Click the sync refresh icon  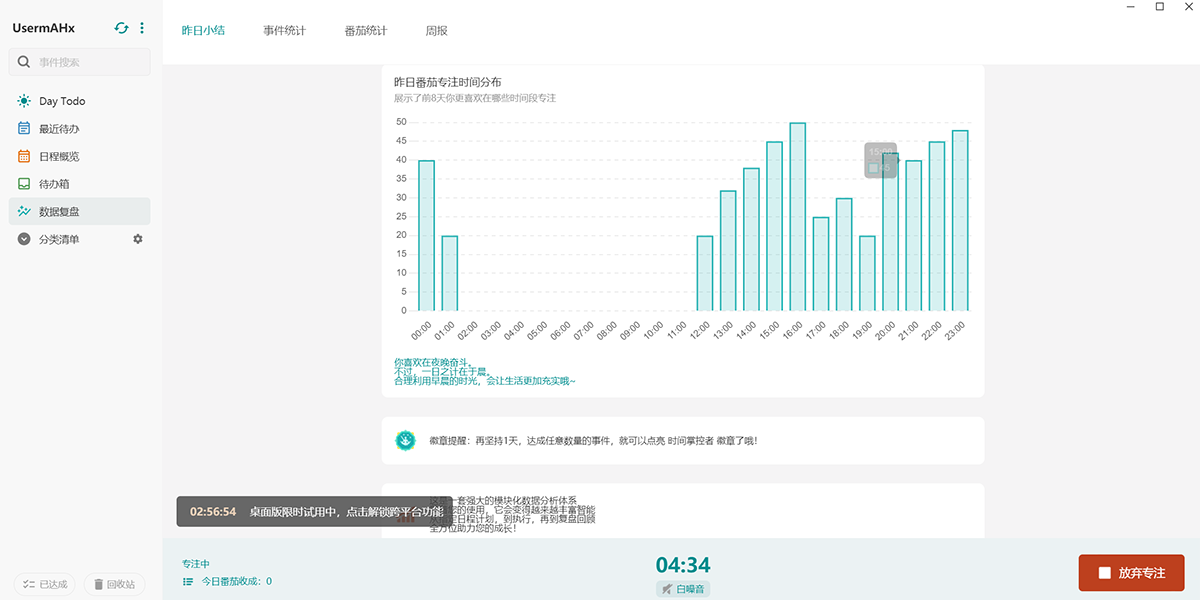click(121, 28)
